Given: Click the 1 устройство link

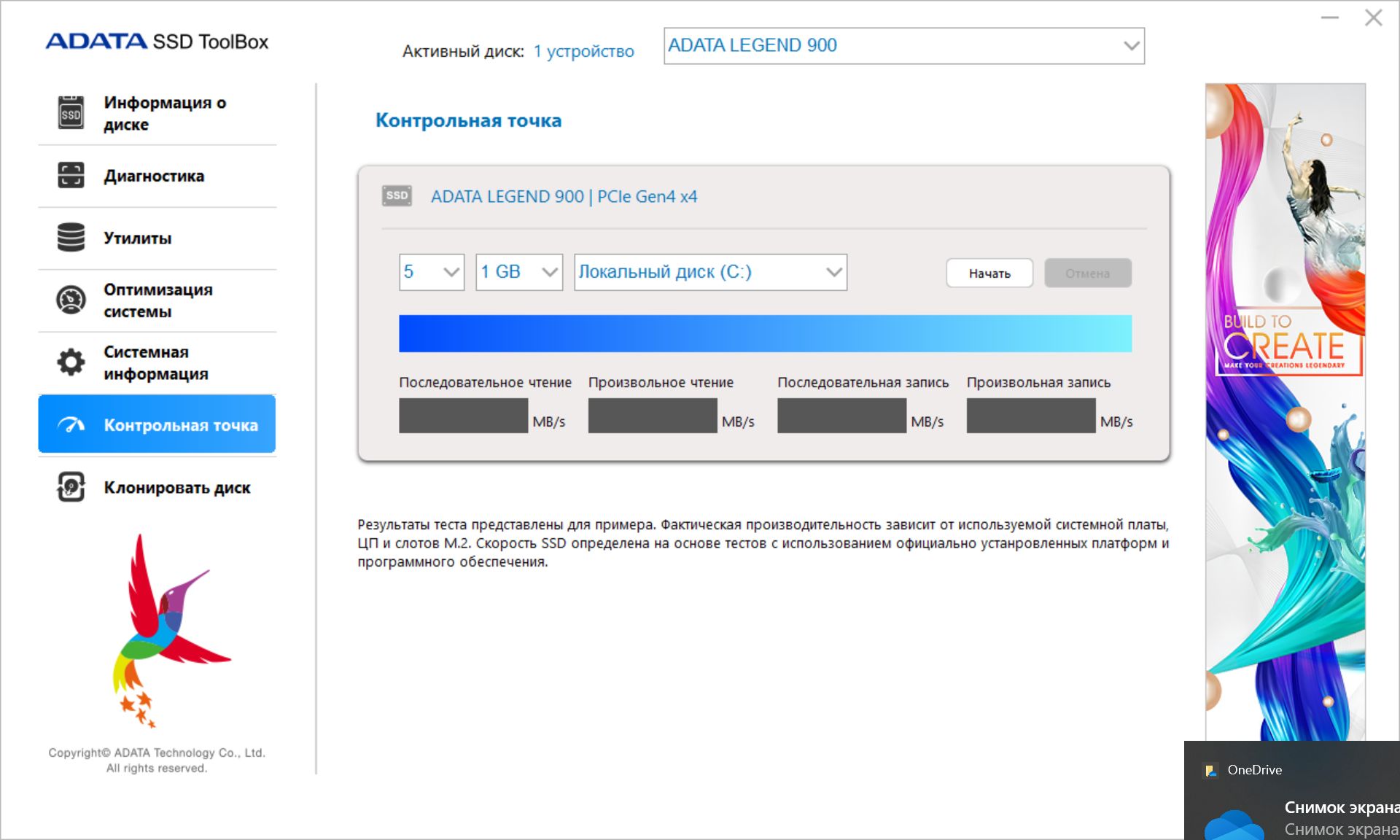Looking at the screenshot, I should pos(583,51).
